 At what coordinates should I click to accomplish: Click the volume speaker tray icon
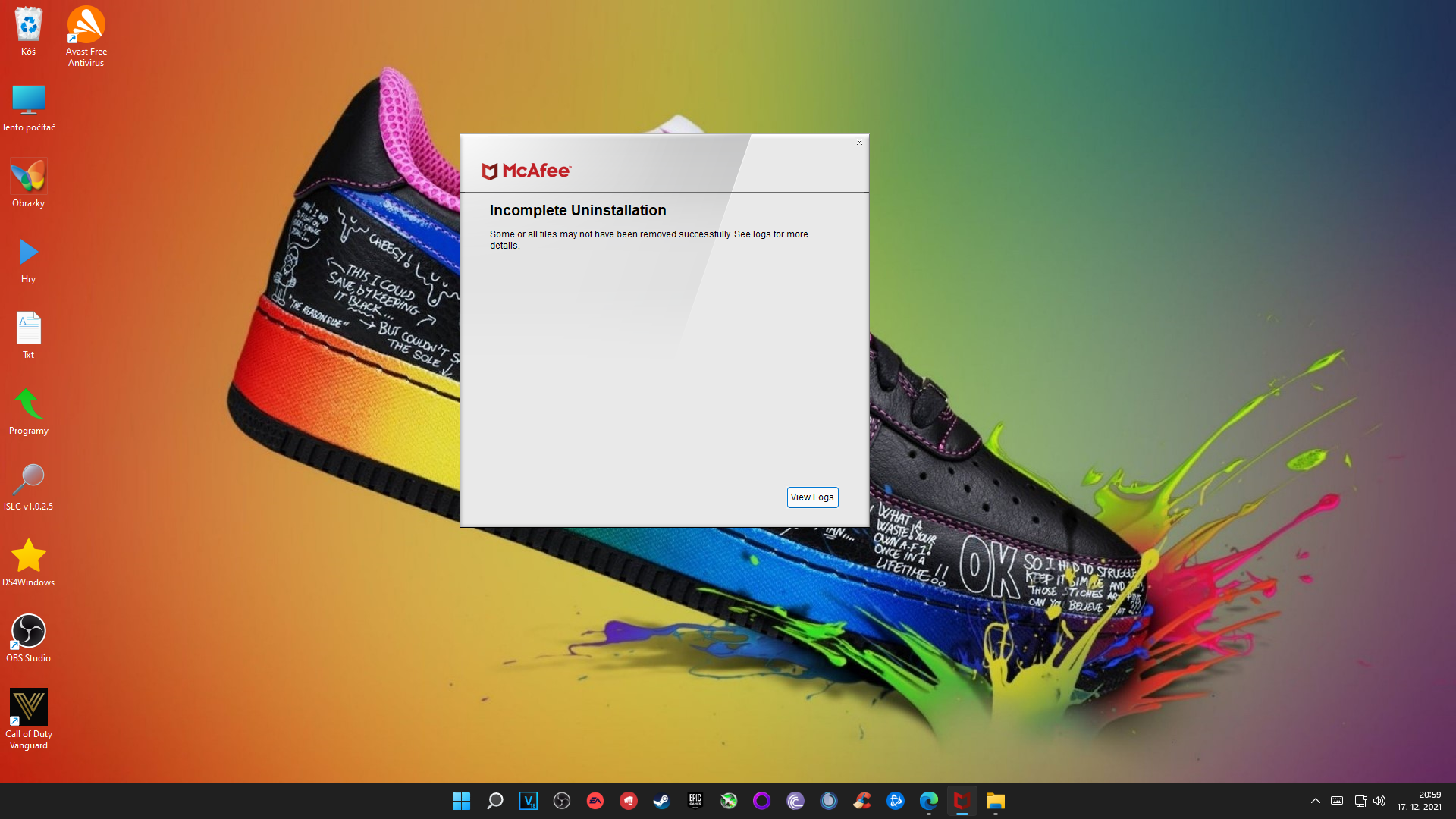point(1379,801)
